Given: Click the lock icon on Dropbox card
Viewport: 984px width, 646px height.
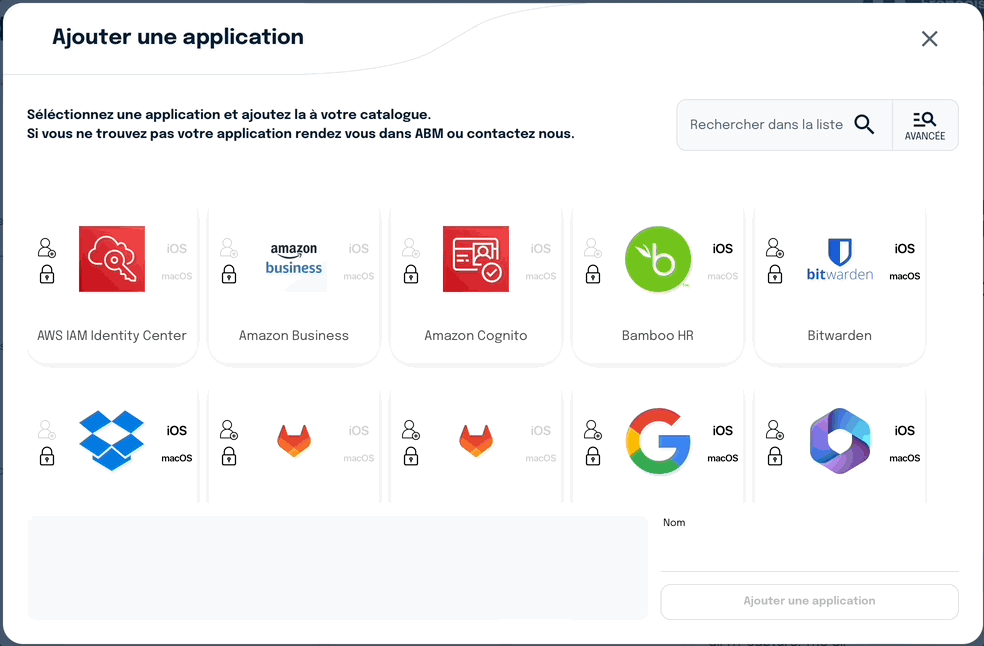Looking at the screenshot, I should pos(47,456).
